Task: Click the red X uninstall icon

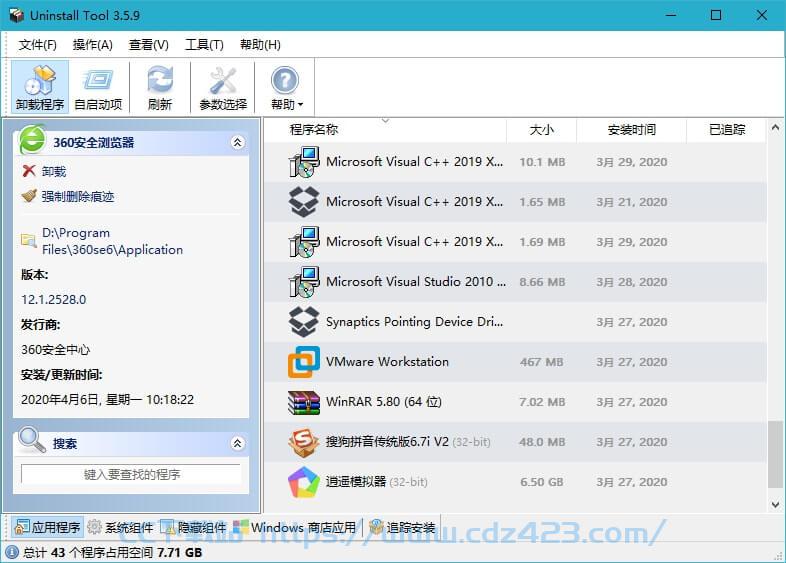Action: (x=29, y=171)
